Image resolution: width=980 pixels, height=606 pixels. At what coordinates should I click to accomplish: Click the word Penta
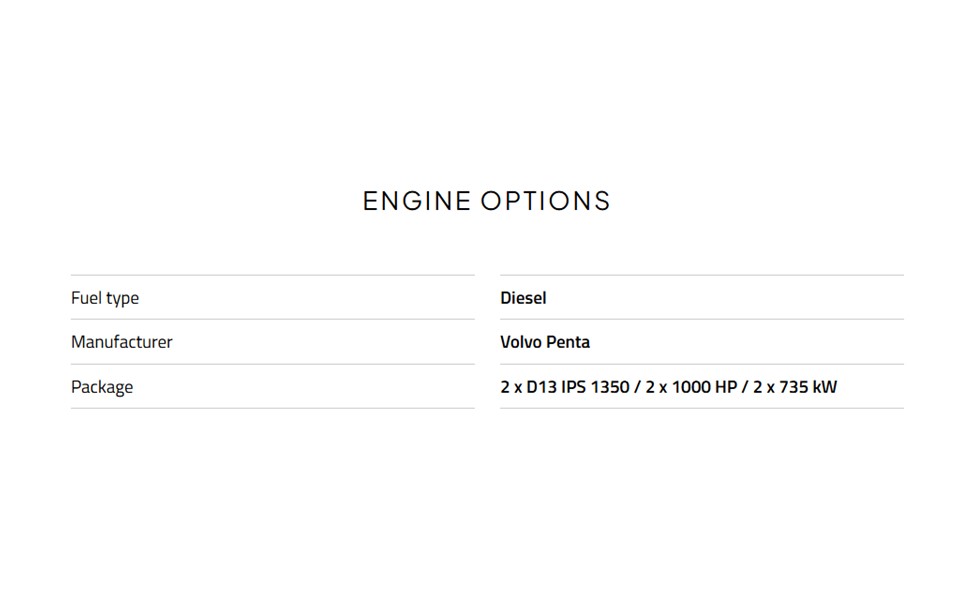tap(568, 342)
